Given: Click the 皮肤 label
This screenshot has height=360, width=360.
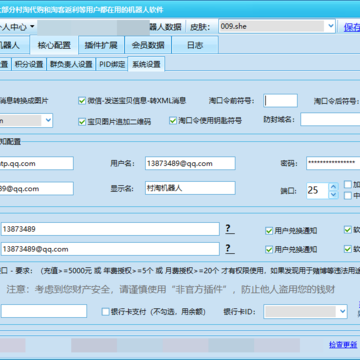Looking at the screenshot, I should 200,27.
